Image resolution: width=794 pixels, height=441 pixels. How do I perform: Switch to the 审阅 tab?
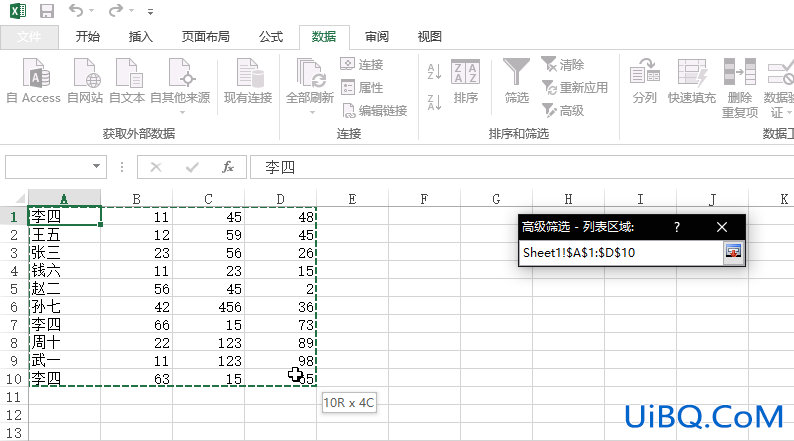[377, 37]
